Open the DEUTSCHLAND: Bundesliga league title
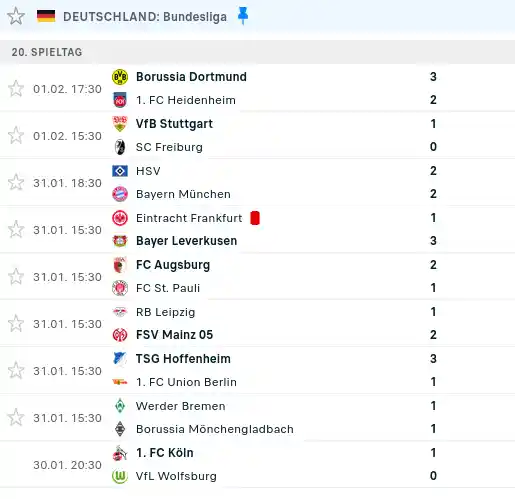 [x=145, y=17]
